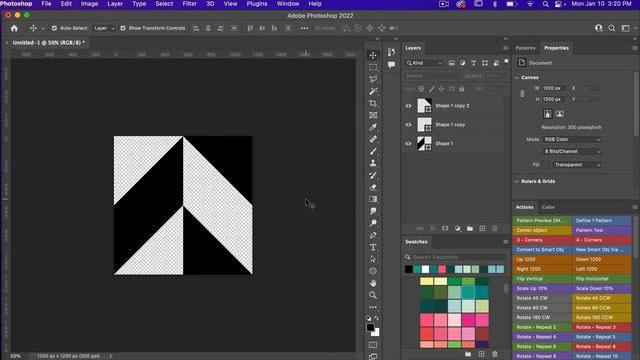Delete layer using Layers panel trash icon

[x=495, y=229]
